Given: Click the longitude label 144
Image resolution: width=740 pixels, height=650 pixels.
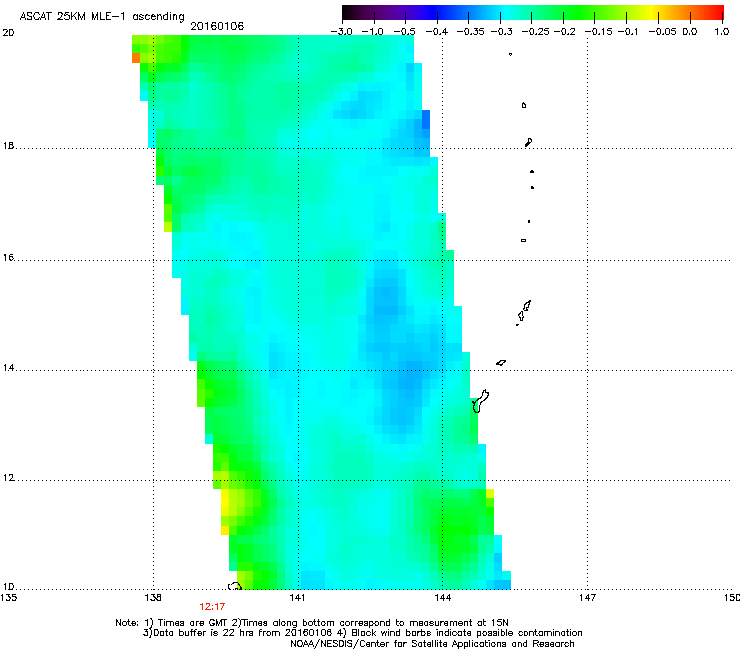Looking at the screenshot, I should [x=442, y=598].
